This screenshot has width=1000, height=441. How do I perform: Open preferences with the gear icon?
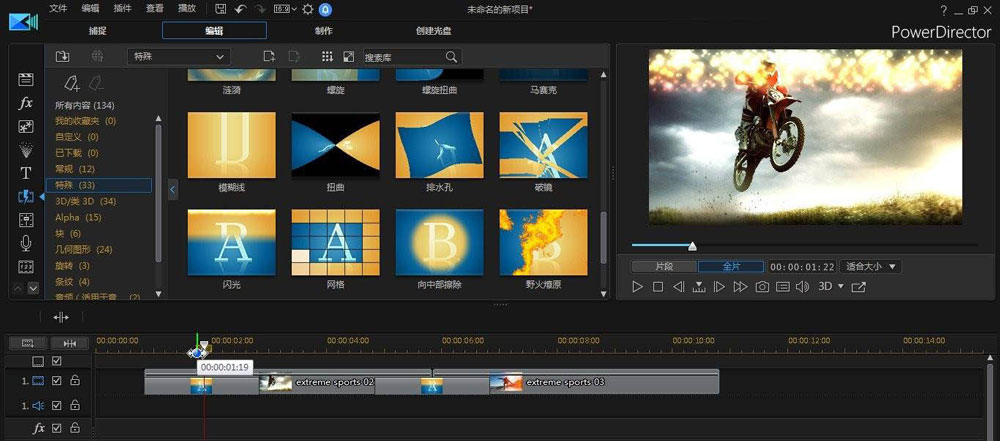tap(307, 9)
